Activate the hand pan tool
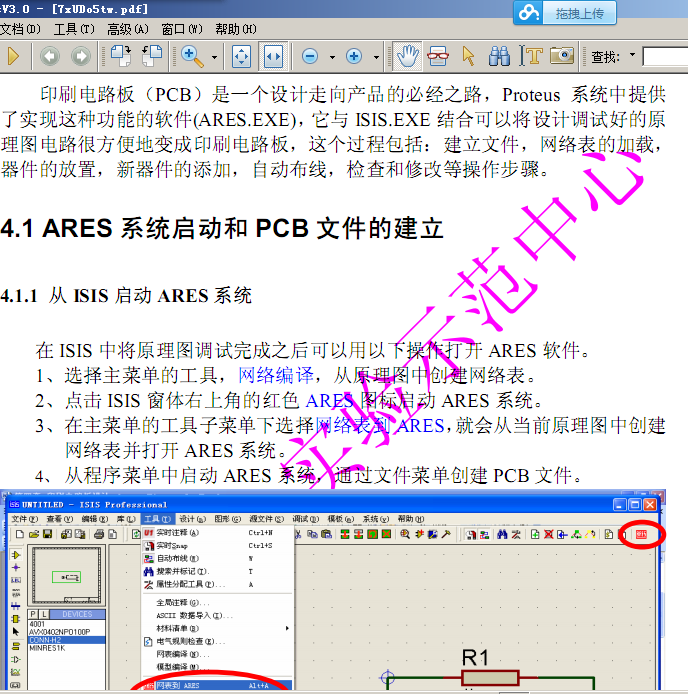688x694 pixels. point(408,56)
